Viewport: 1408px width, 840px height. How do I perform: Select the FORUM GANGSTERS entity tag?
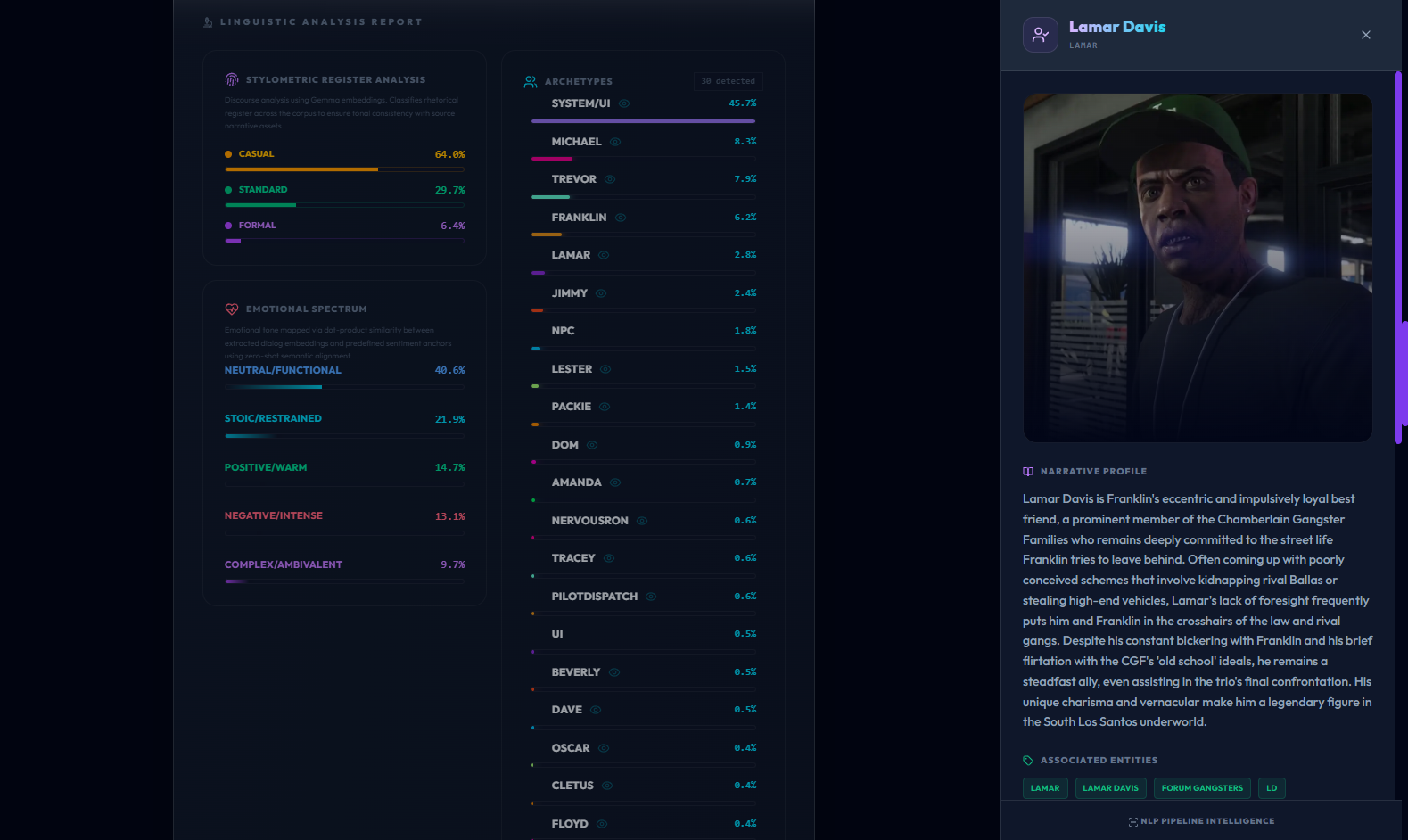(1202, 788)
